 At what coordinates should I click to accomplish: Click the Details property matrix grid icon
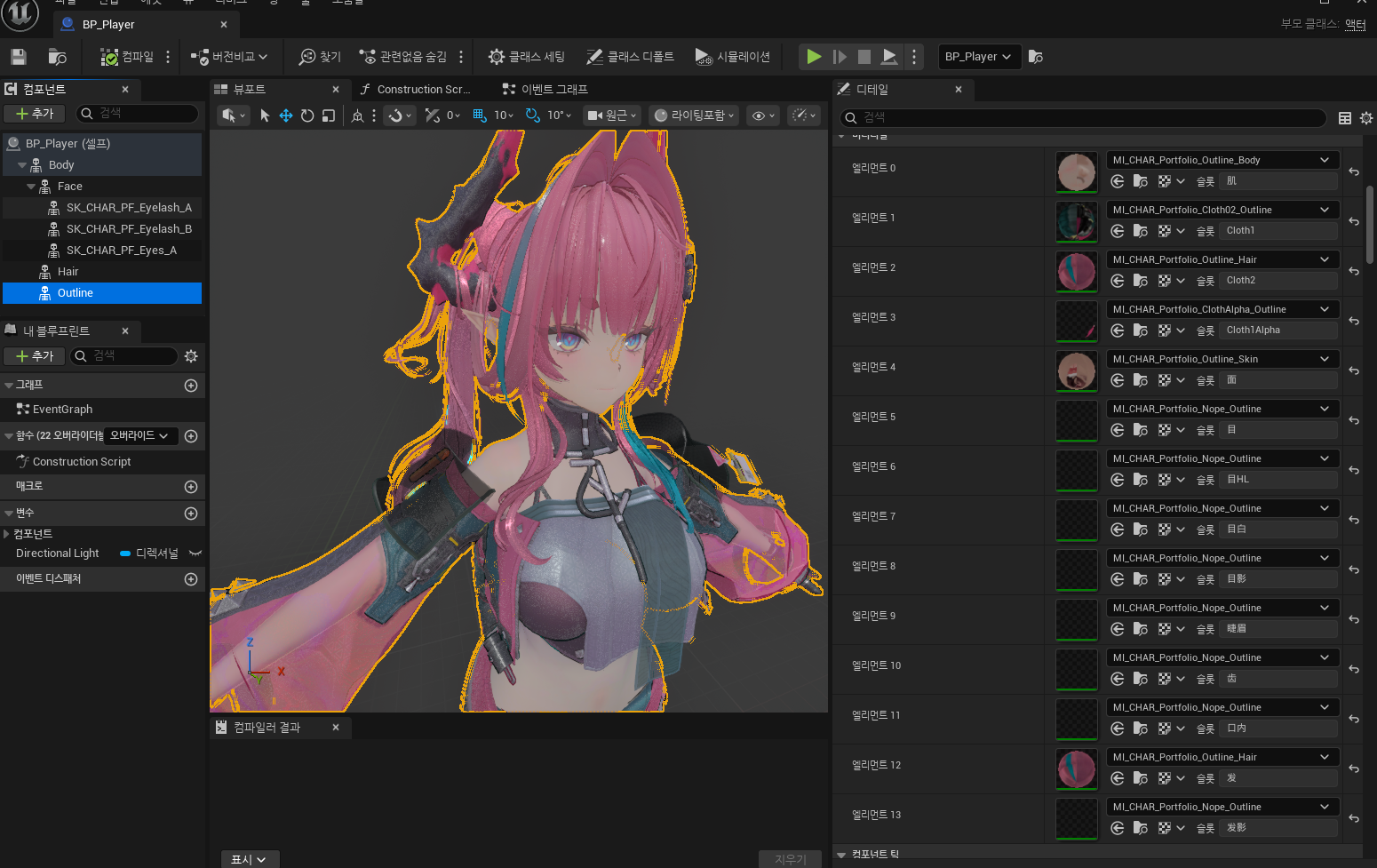point(1345,118)
